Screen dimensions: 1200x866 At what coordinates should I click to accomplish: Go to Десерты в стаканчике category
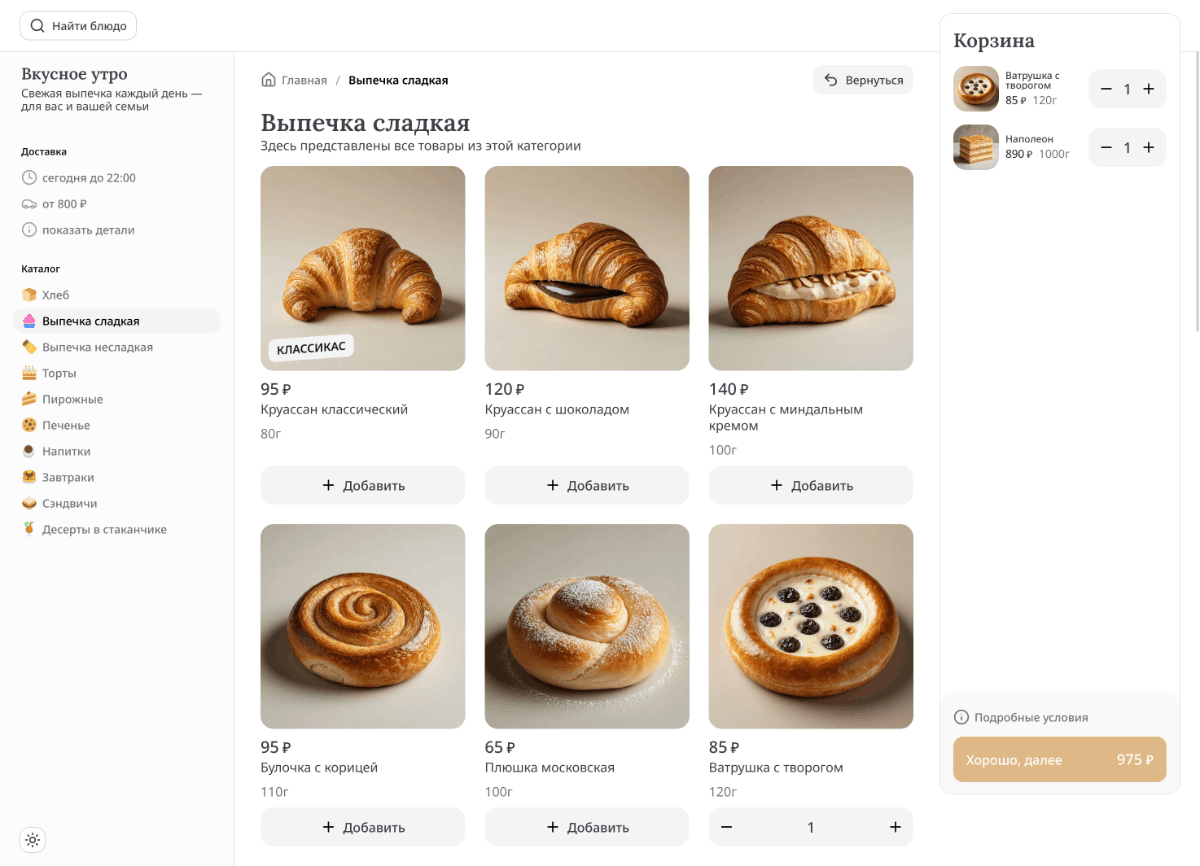click(104, 529)
